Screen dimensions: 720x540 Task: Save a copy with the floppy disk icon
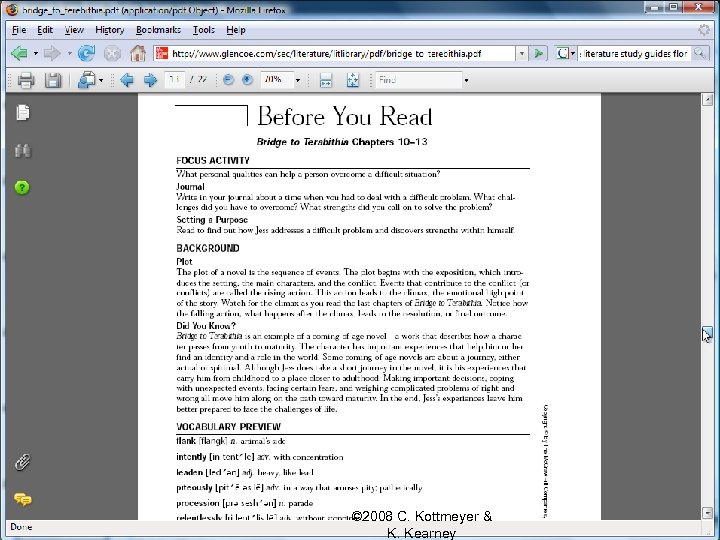(x=53, y=80)
